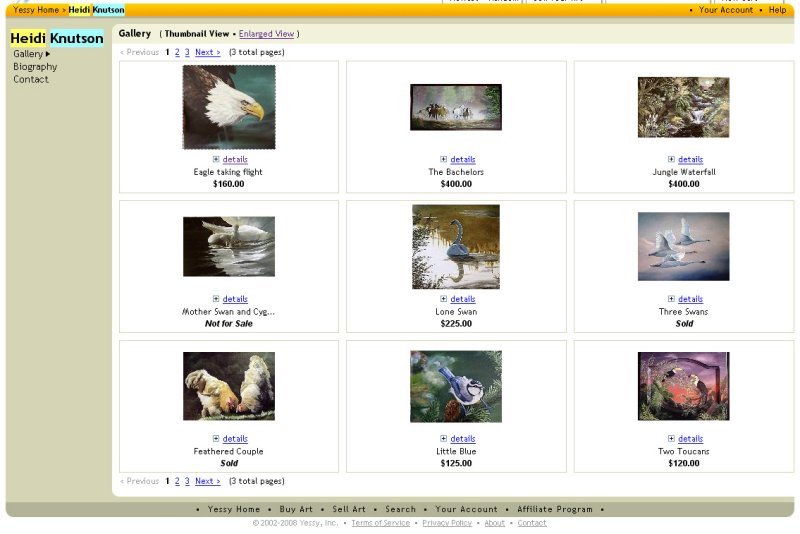The width and height of the screenshot is (800, 534).
Task: Click Yessy Home in the footer bar
Action: pos(234,509)
